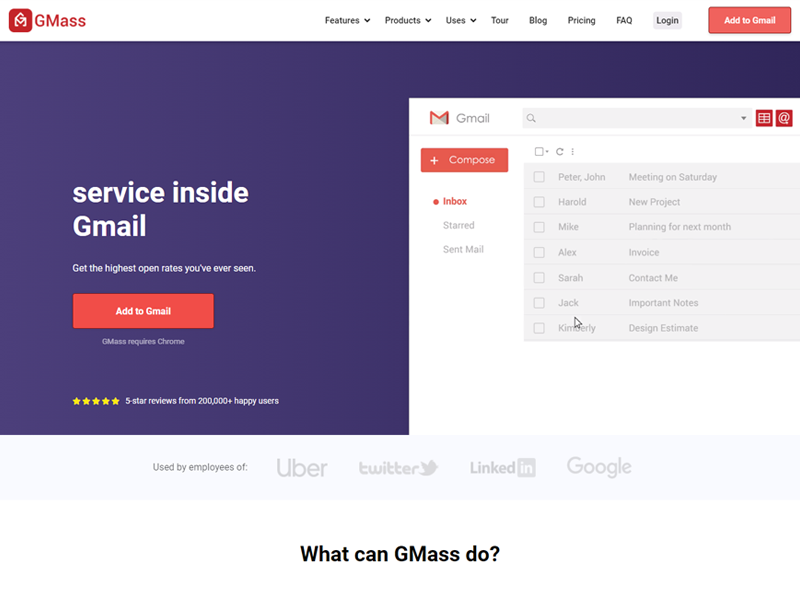This screenshot has width=800, height=600.
Task: Tick the Kimberly email checkbox
Action: point(539,328)
